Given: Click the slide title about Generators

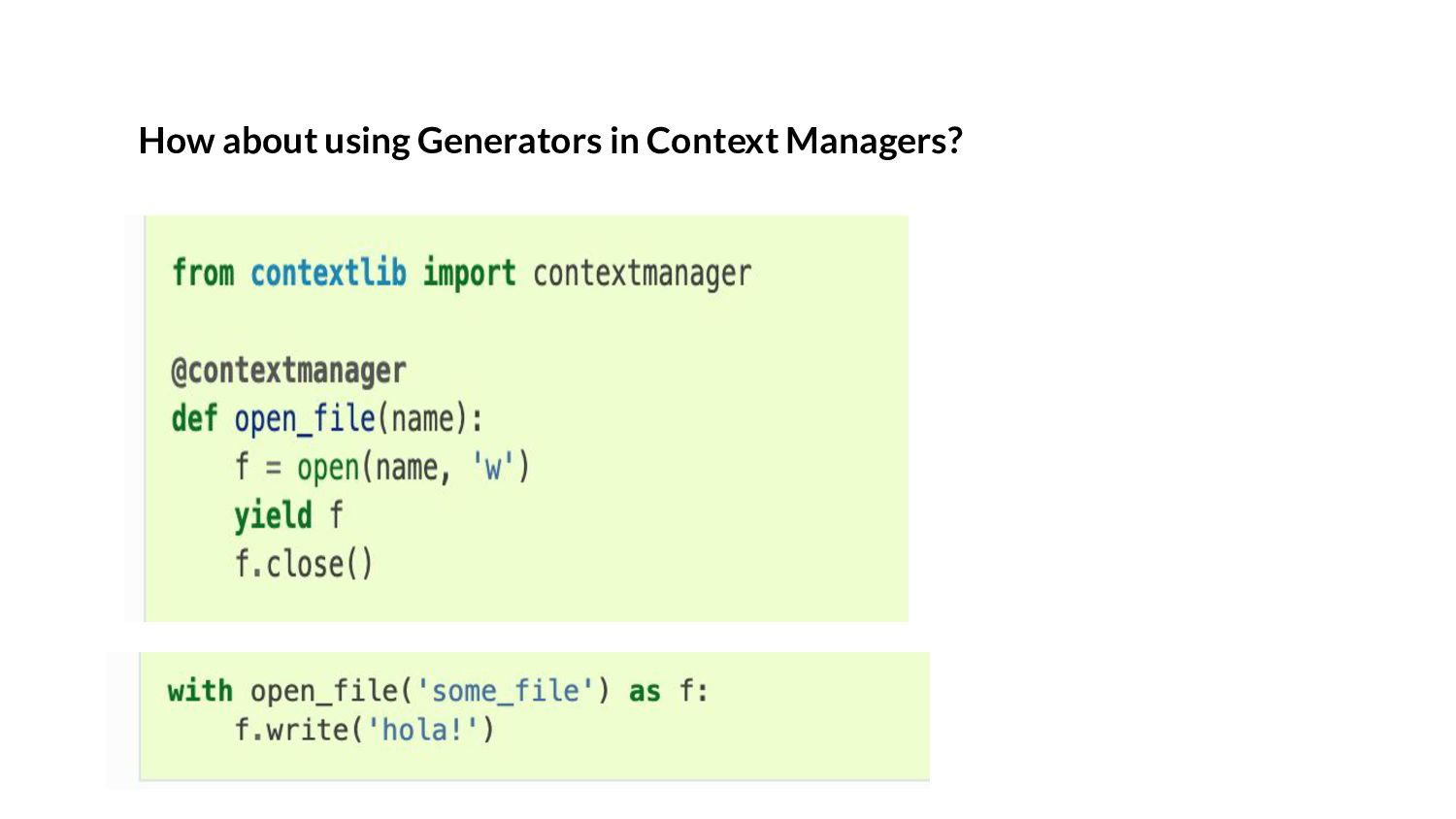Looking at the screenshot, I should point(549,142).
